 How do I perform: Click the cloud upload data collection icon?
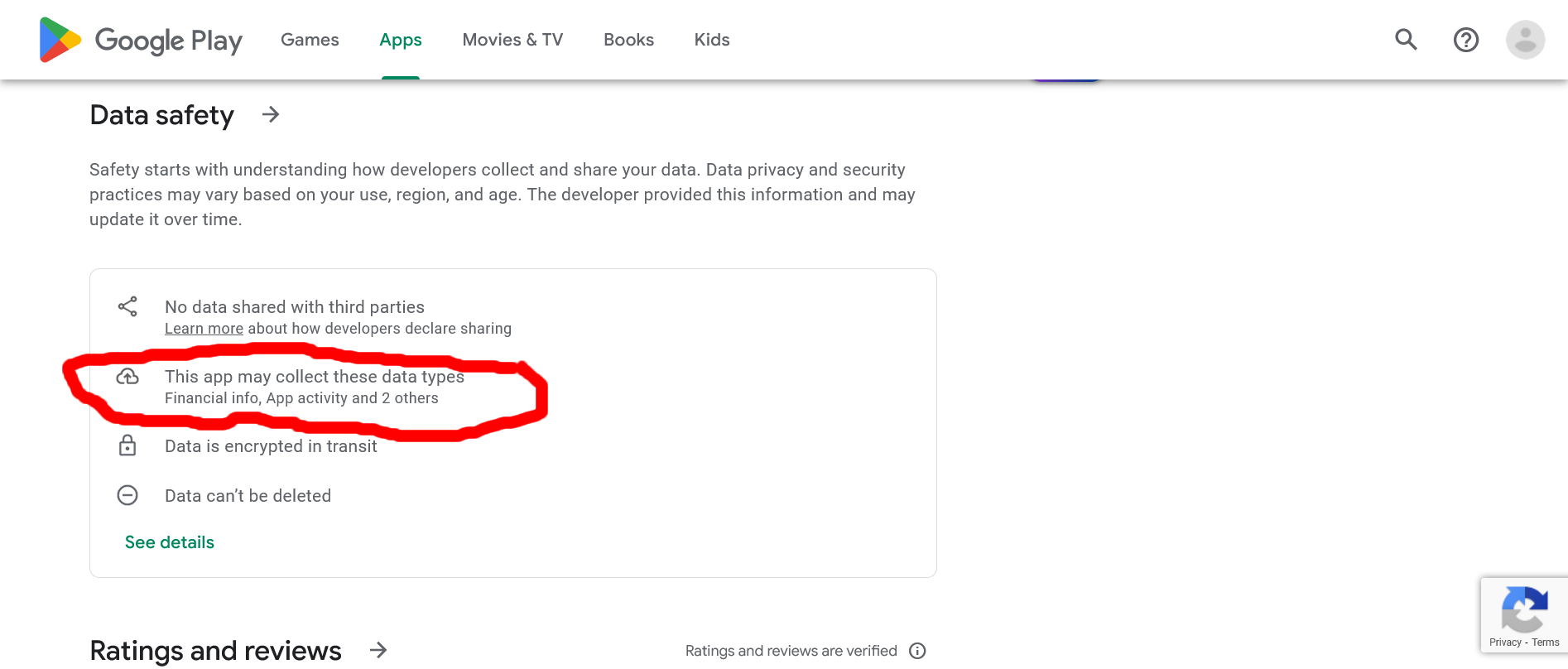(127, 377)
